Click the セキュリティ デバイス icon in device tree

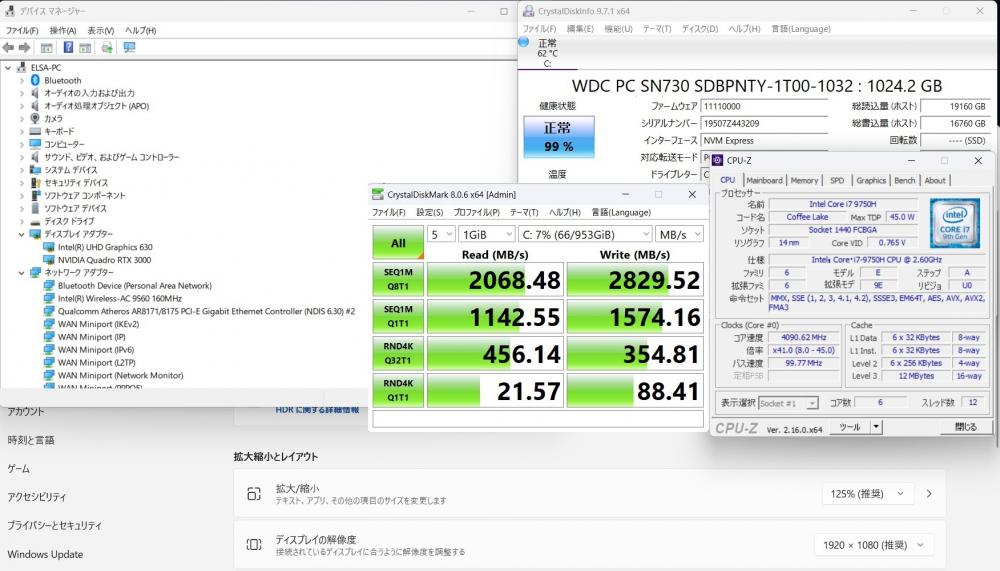(x=36, y=182)
